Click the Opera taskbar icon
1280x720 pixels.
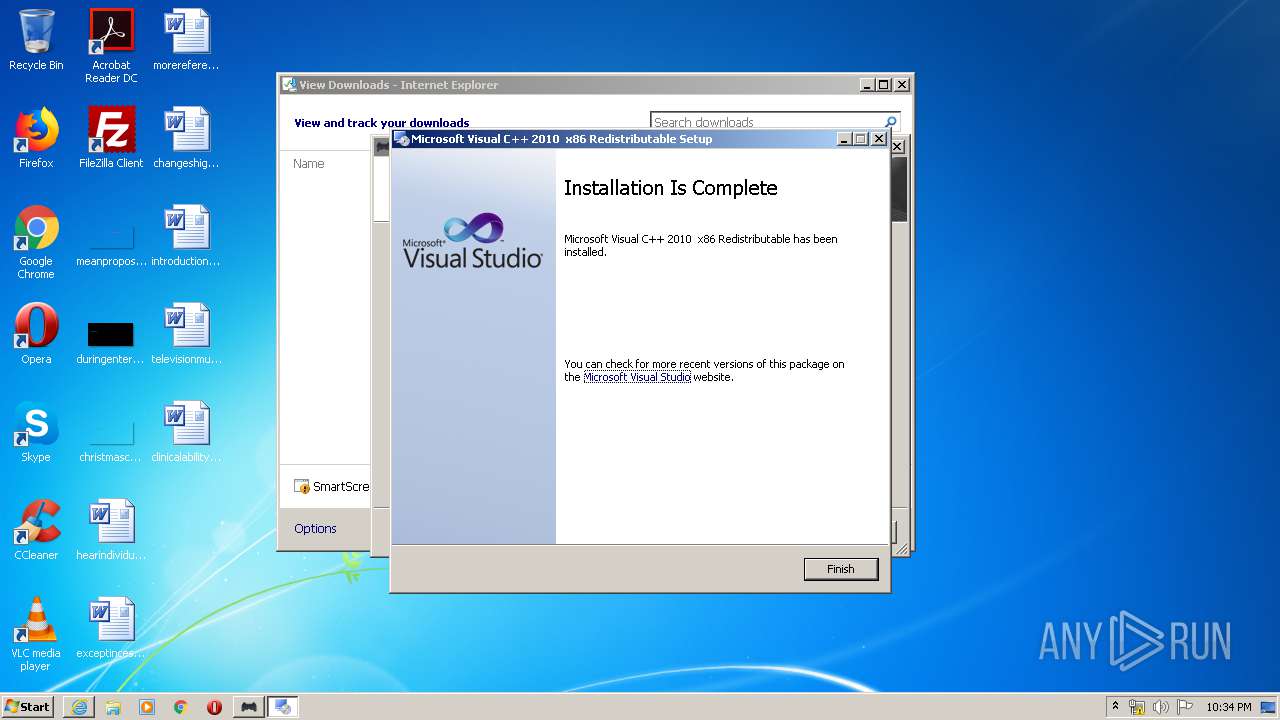click(214, 707)
